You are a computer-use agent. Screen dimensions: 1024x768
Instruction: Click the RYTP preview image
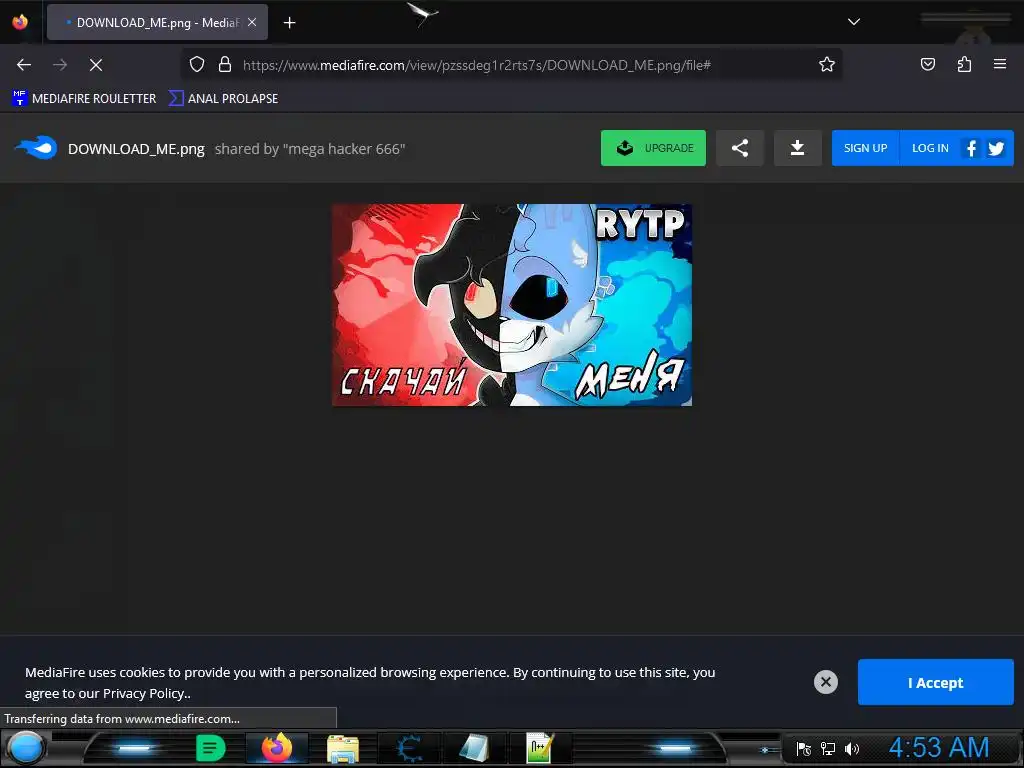[x=512, y=305]
